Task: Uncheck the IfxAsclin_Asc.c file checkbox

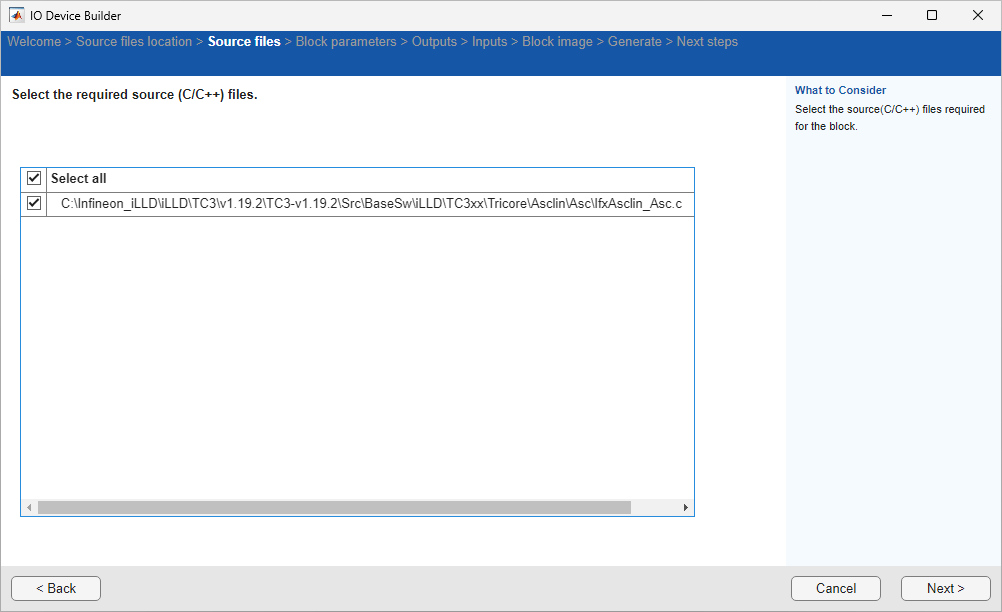Action: click(x=34, y=204)
